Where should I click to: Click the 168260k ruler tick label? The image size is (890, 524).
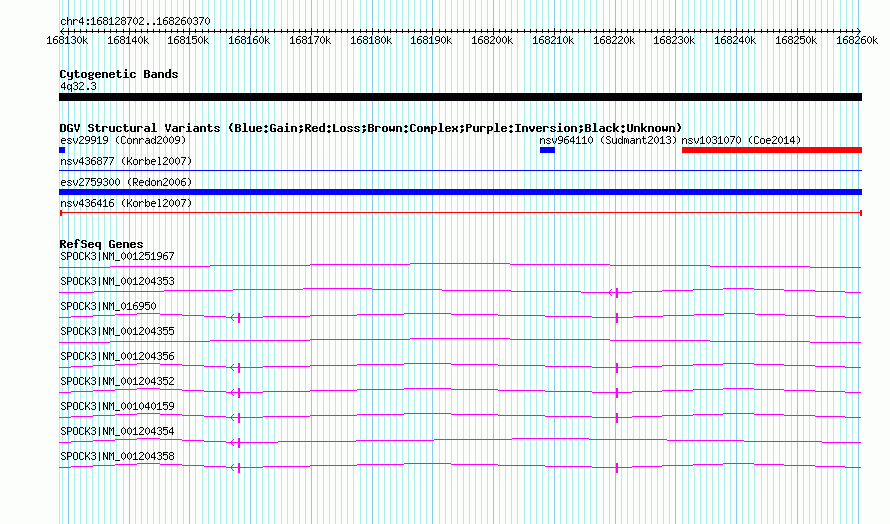point(857,40)
